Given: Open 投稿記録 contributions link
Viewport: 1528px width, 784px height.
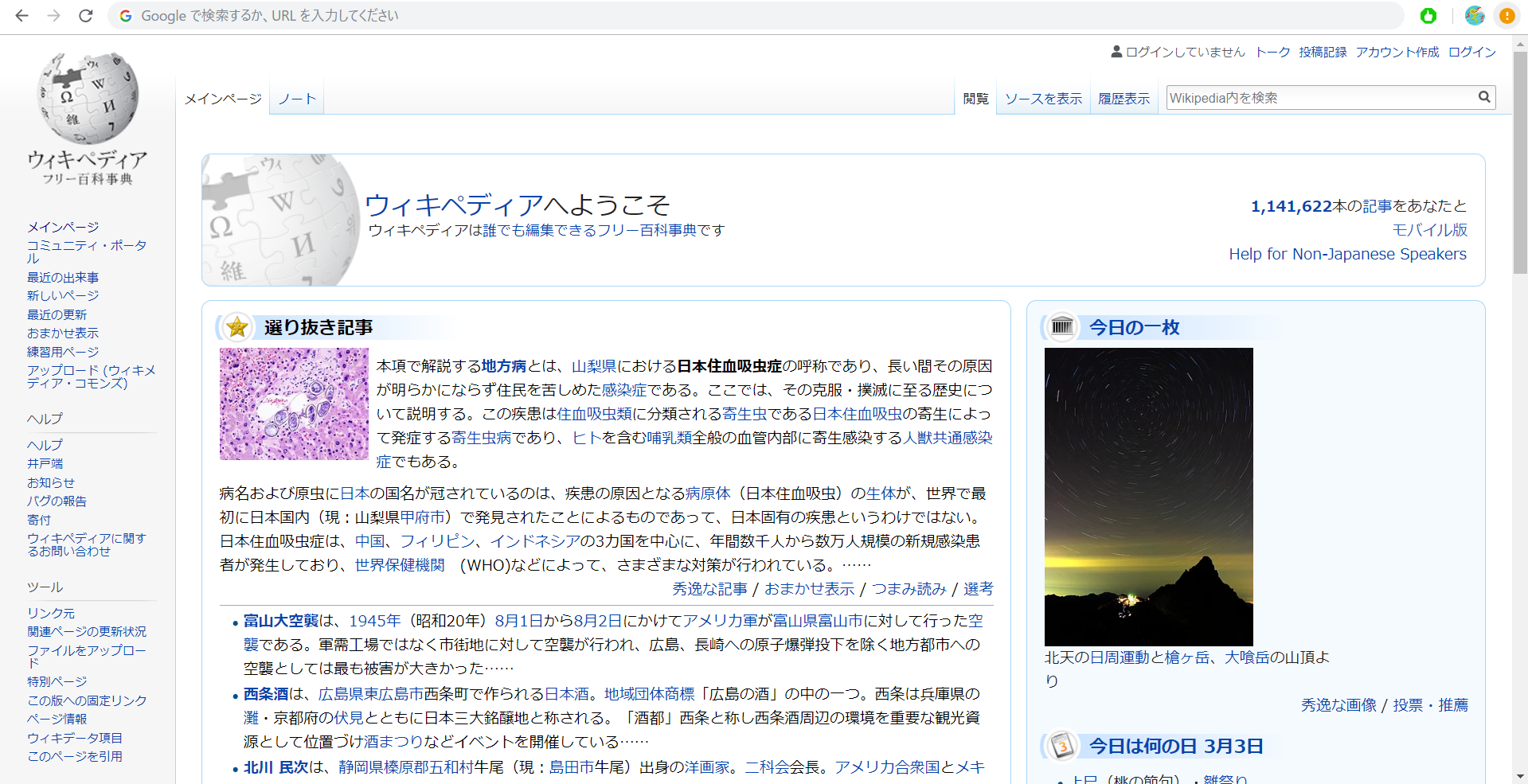Looking at the screenshot, I should pos(1323,52).
